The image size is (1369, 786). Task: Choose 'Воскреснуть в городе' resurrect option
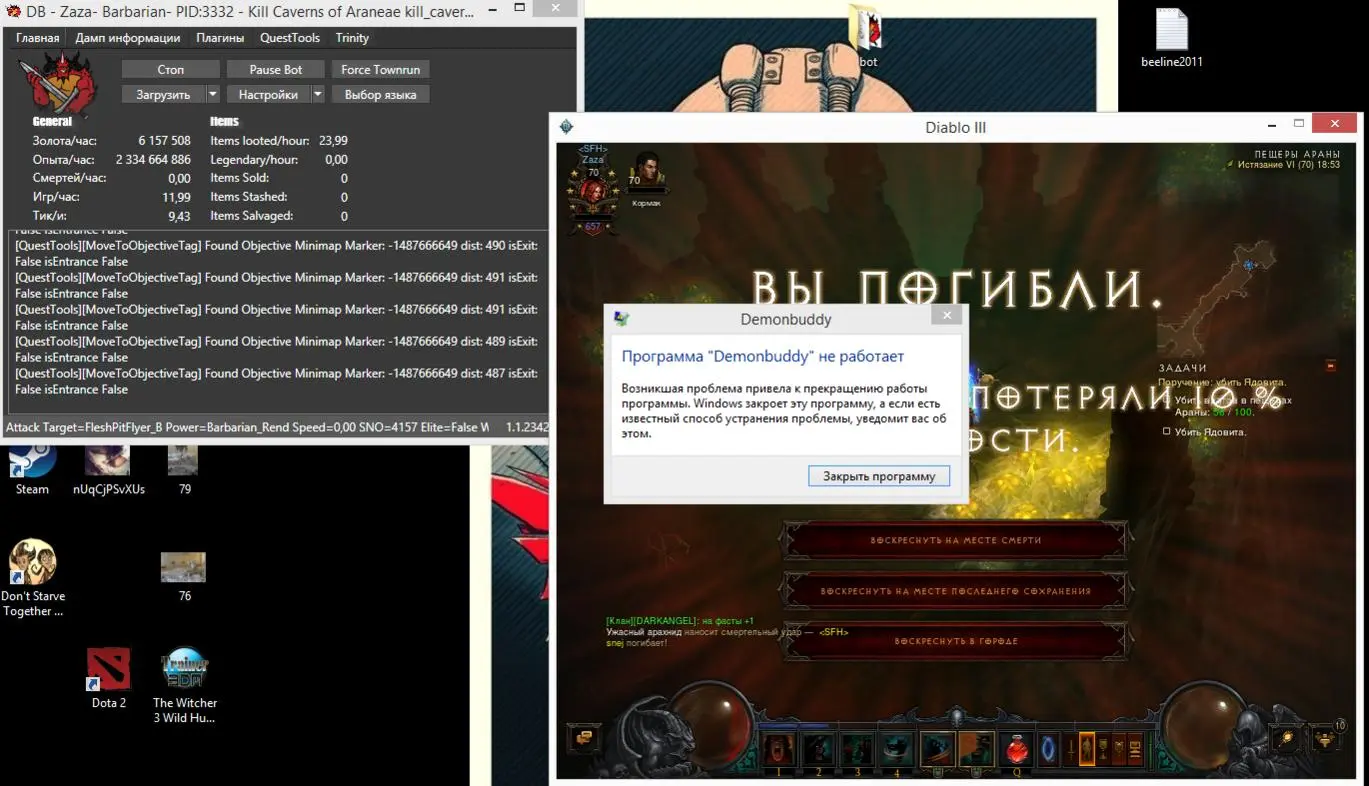[956, 641]
